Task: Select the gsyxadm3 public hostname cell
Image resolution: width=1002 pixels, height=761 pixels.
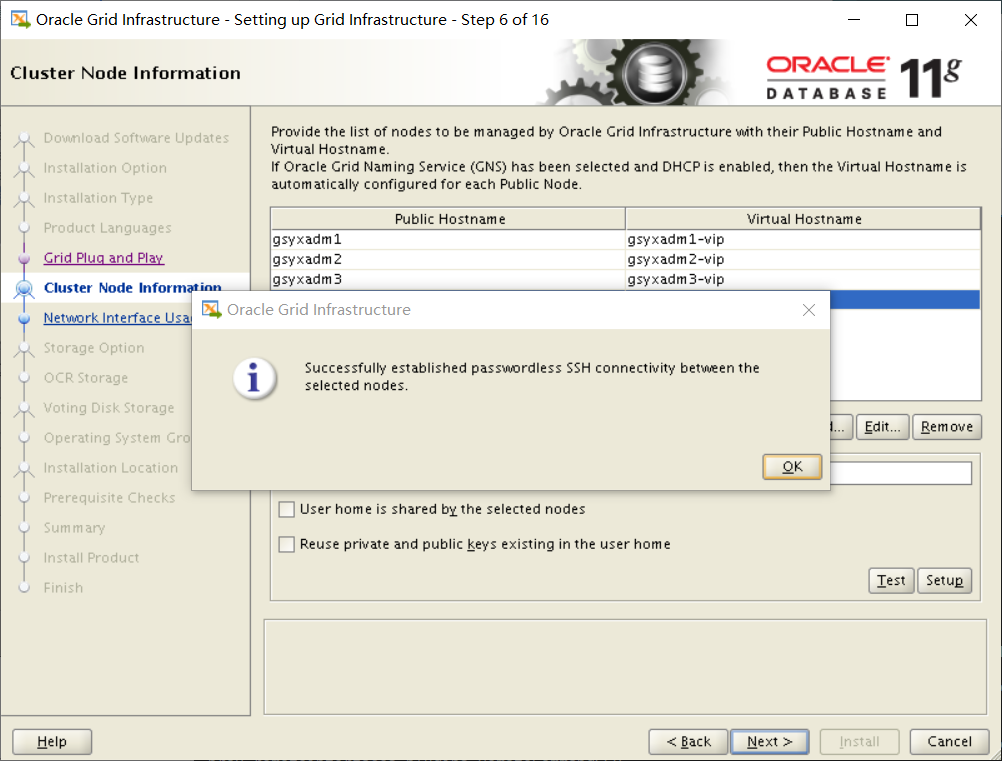Action: tap(448, 279)
